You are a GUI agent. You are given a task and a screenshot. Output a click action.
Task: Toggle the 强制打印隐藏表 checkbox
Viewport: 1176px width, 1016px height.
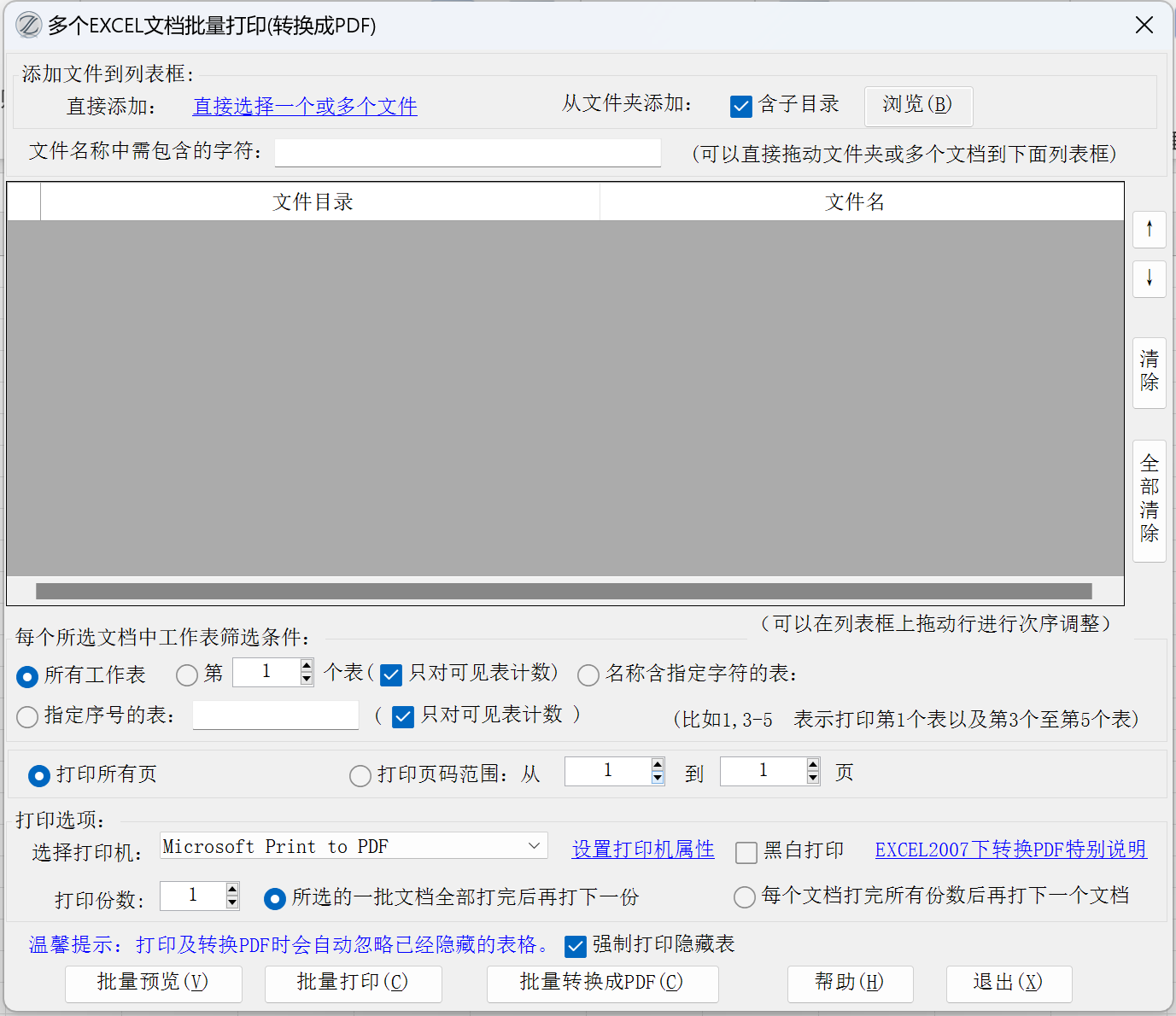pyautogui.click(x=576, y=946)
